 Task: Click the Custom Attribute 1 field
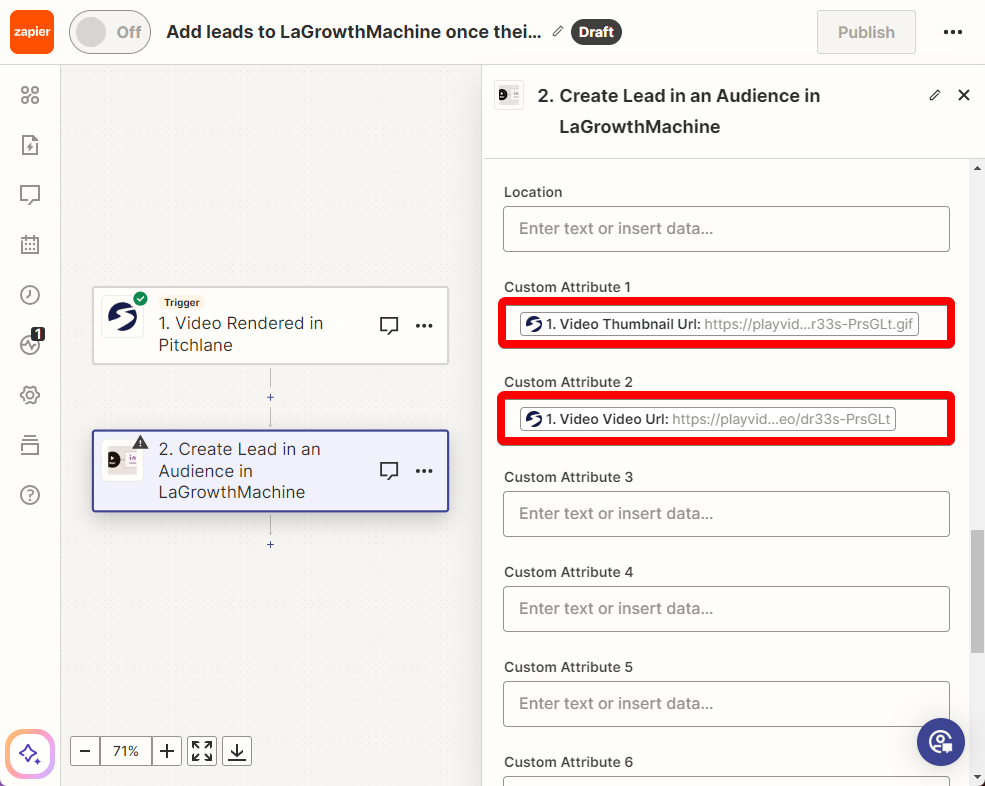[726, 324]
